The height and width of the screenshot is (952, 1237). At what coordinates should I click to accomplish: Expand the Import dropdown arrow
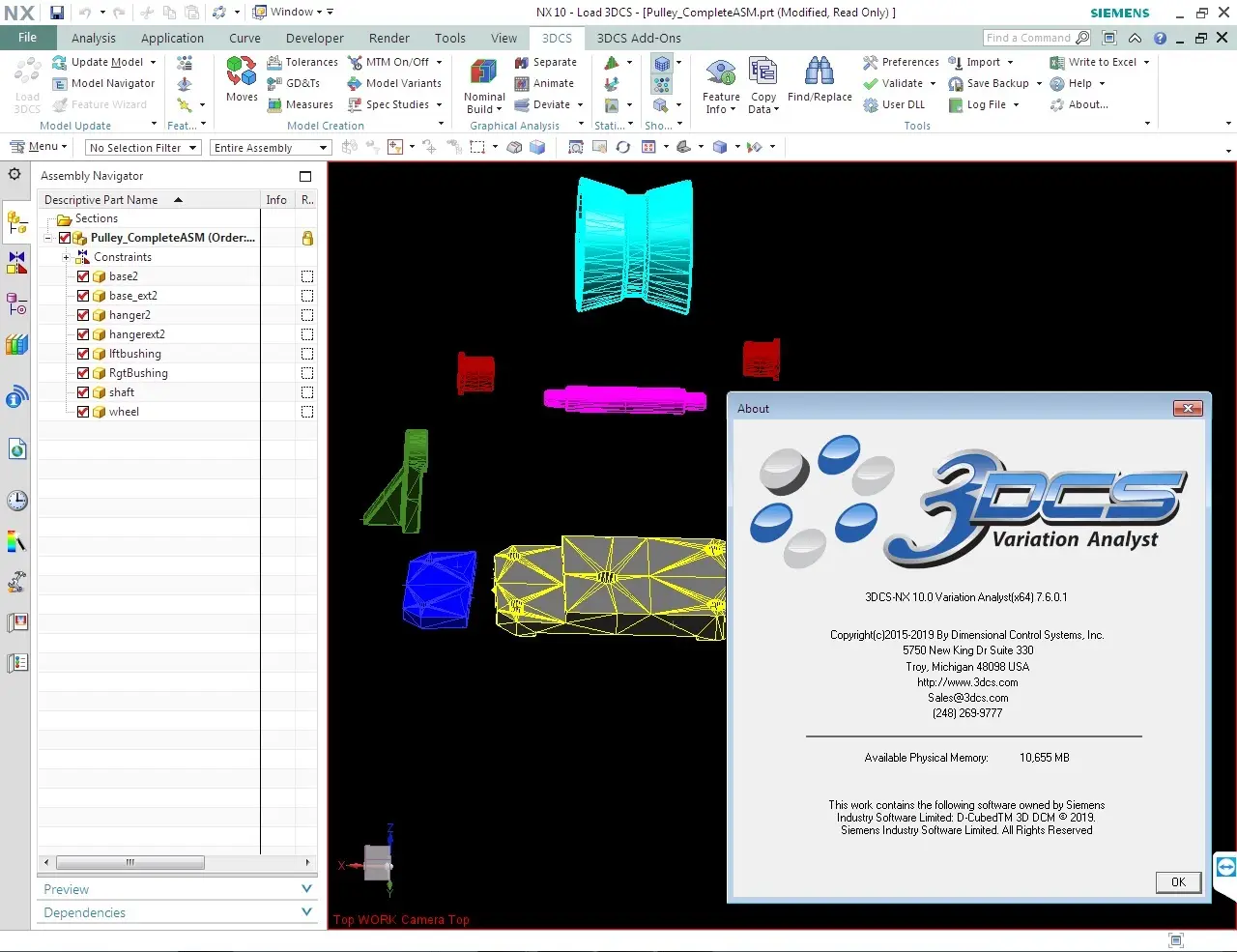click(x=1011, y=62)
